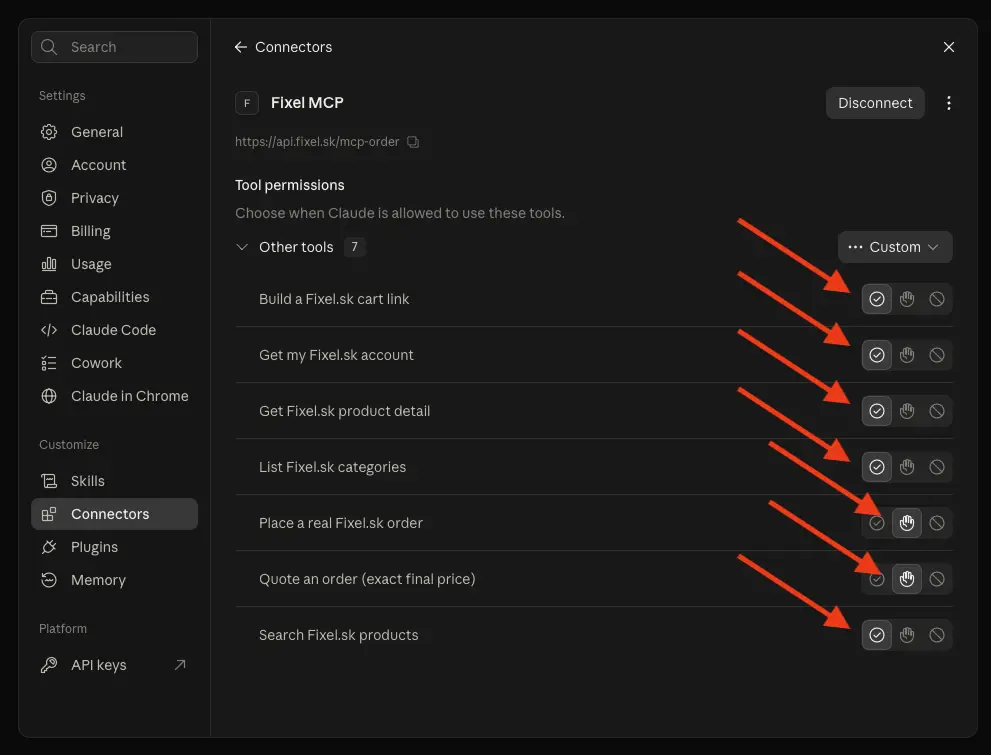
Task: Block the Quote an order tool
Action: (937, 579)
